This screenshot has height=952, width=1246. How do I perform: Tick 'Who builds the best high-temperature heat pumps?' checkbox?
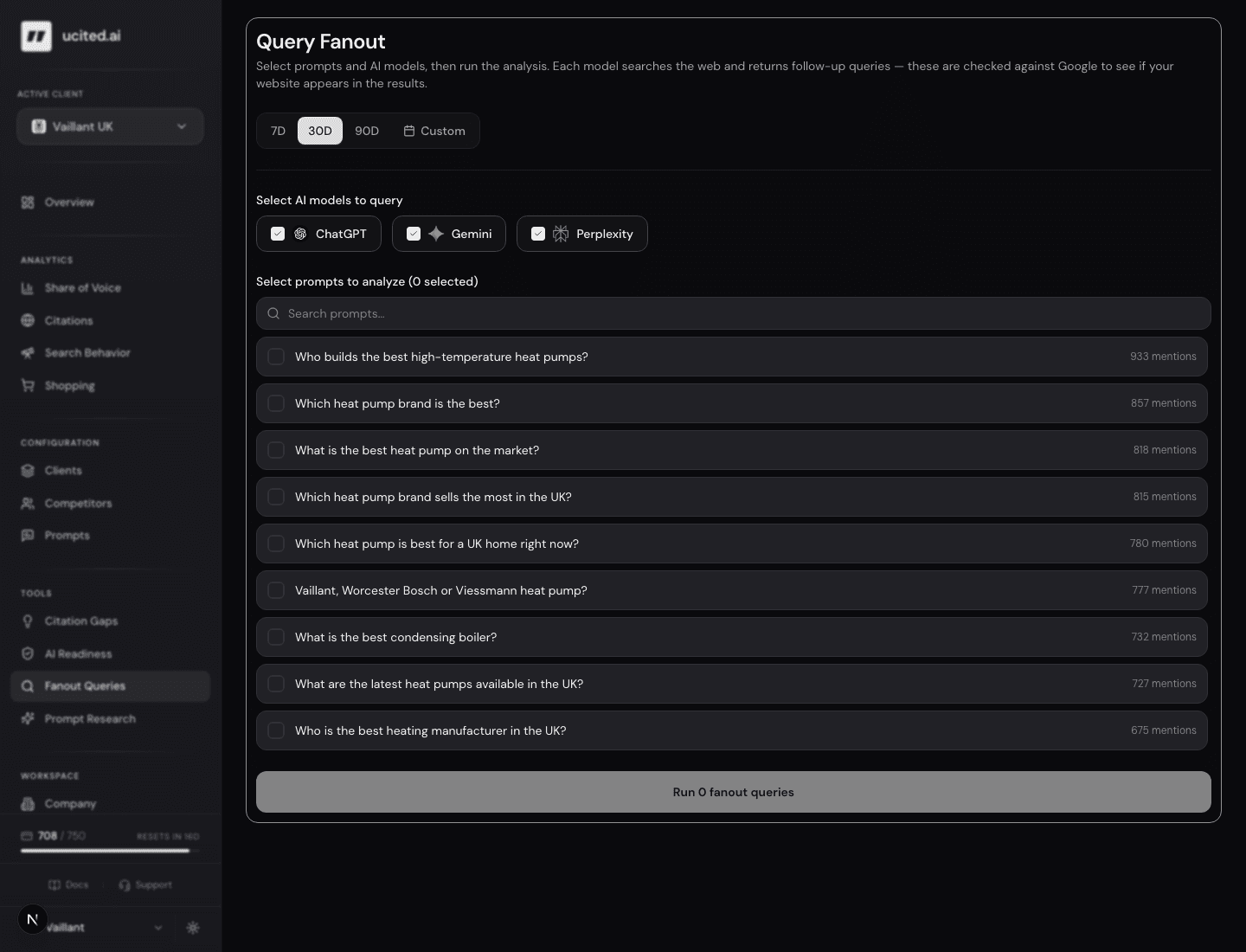click(x=276, y=357)
